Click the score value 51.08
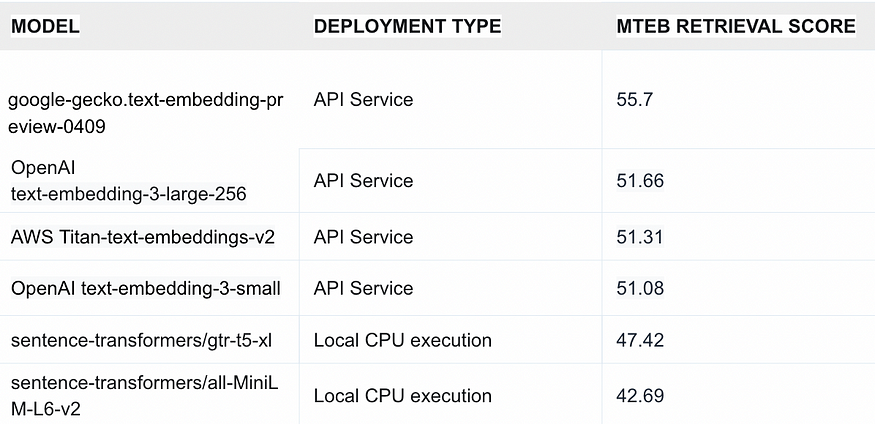Viewport: 875px width, 424px height. tap(640, 288)
